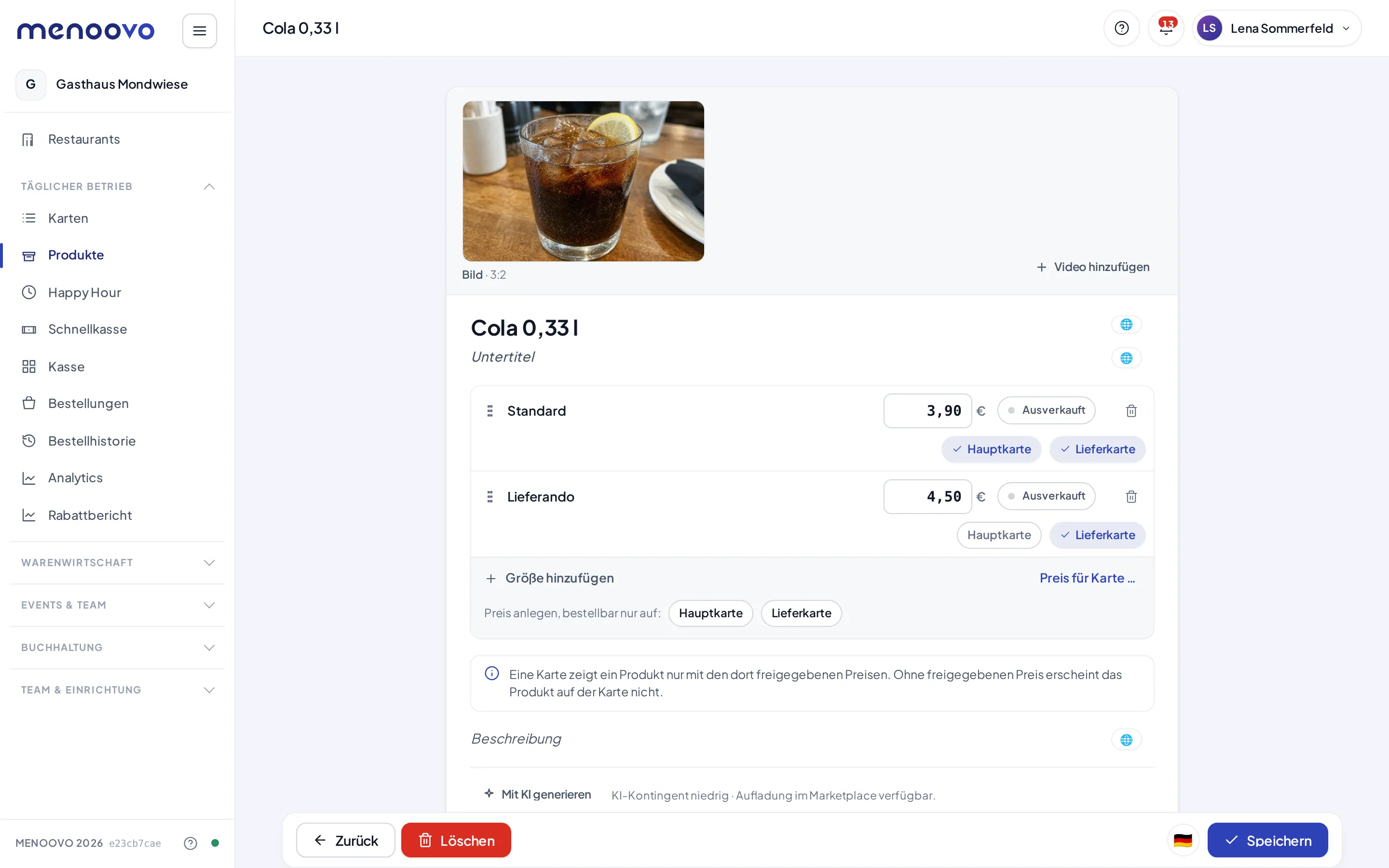Toggle Lieferkarte chip on the Standard row

[x=1097, y=449]
